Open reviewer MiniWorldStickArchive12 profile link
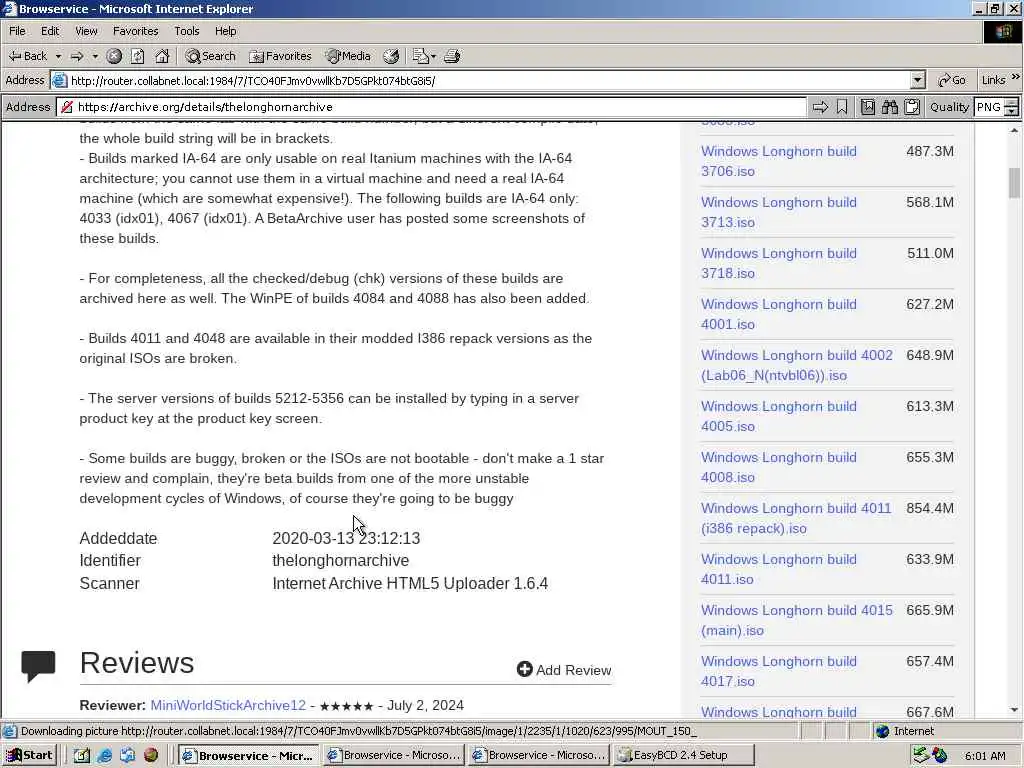The image size is (1024, 768). coord(228,705)
